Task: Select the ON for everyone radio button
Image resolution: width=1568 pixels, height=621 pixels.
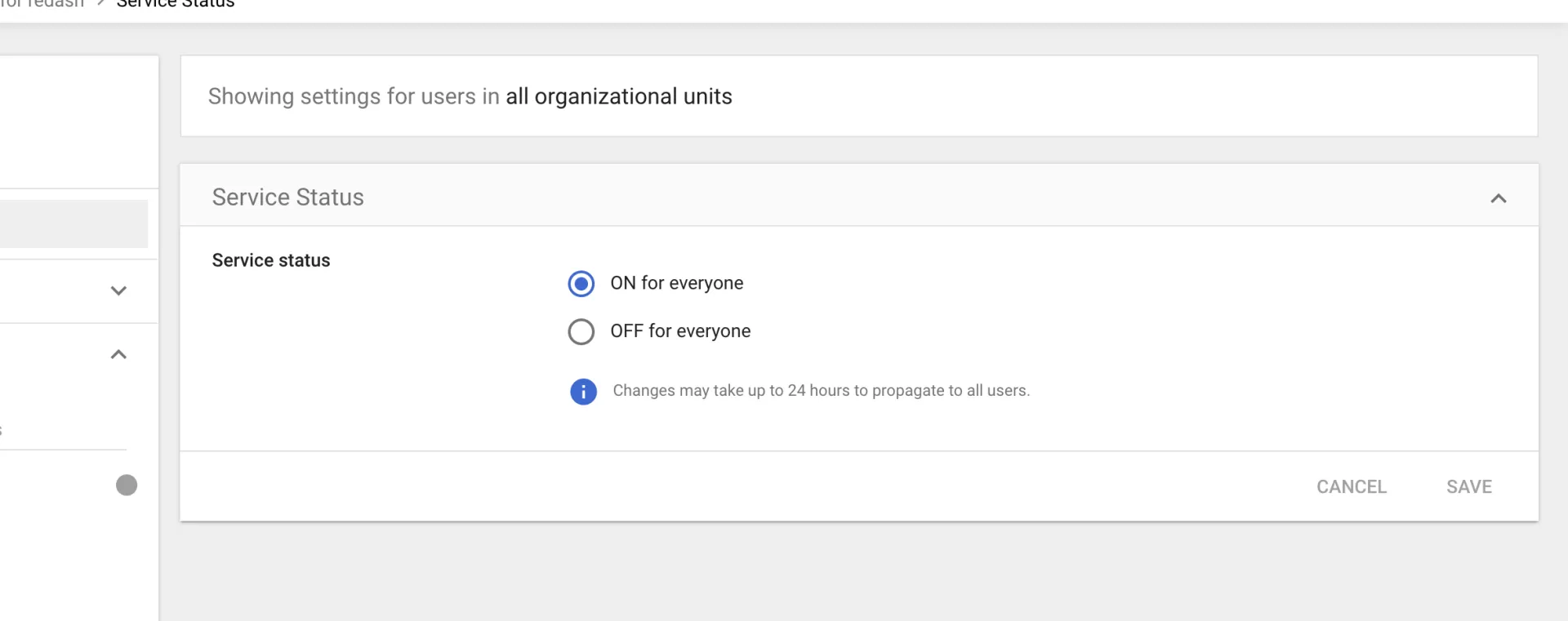Action: click(581, 284)
